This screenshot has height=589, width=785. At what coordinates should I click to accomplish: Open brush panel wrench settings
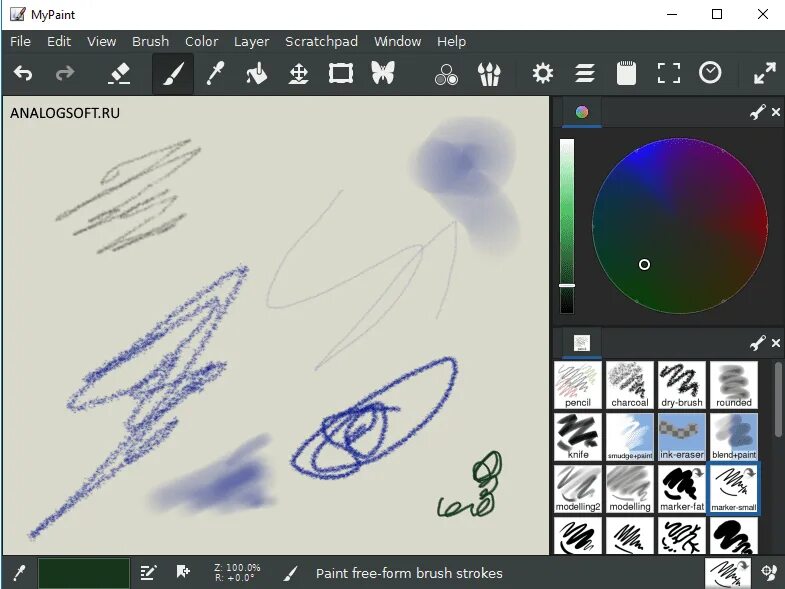click(757, 344)
